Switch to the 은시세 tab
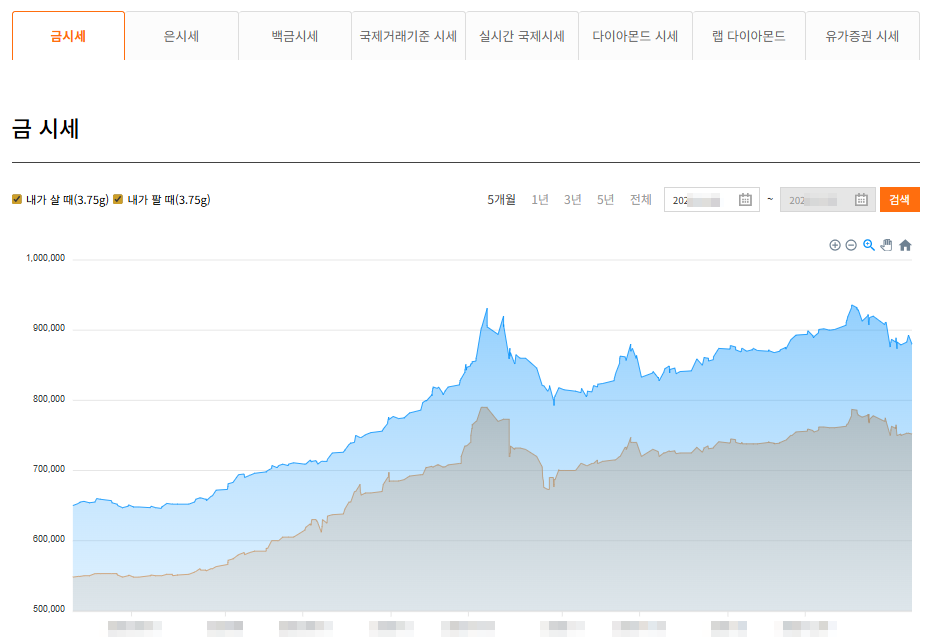Image resolution: width=926 pixels, height=644 pixels. click(x=180, y=35)
